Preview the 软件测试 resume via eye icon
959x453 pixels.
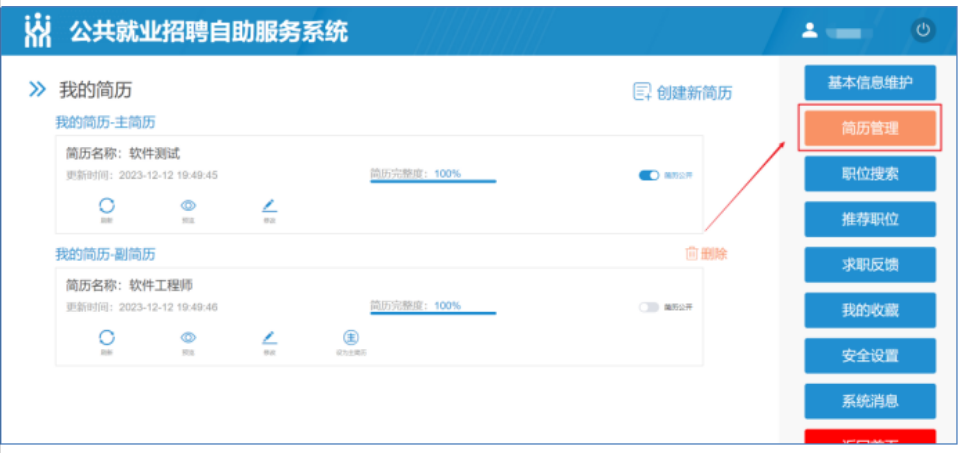click(187, 205)
